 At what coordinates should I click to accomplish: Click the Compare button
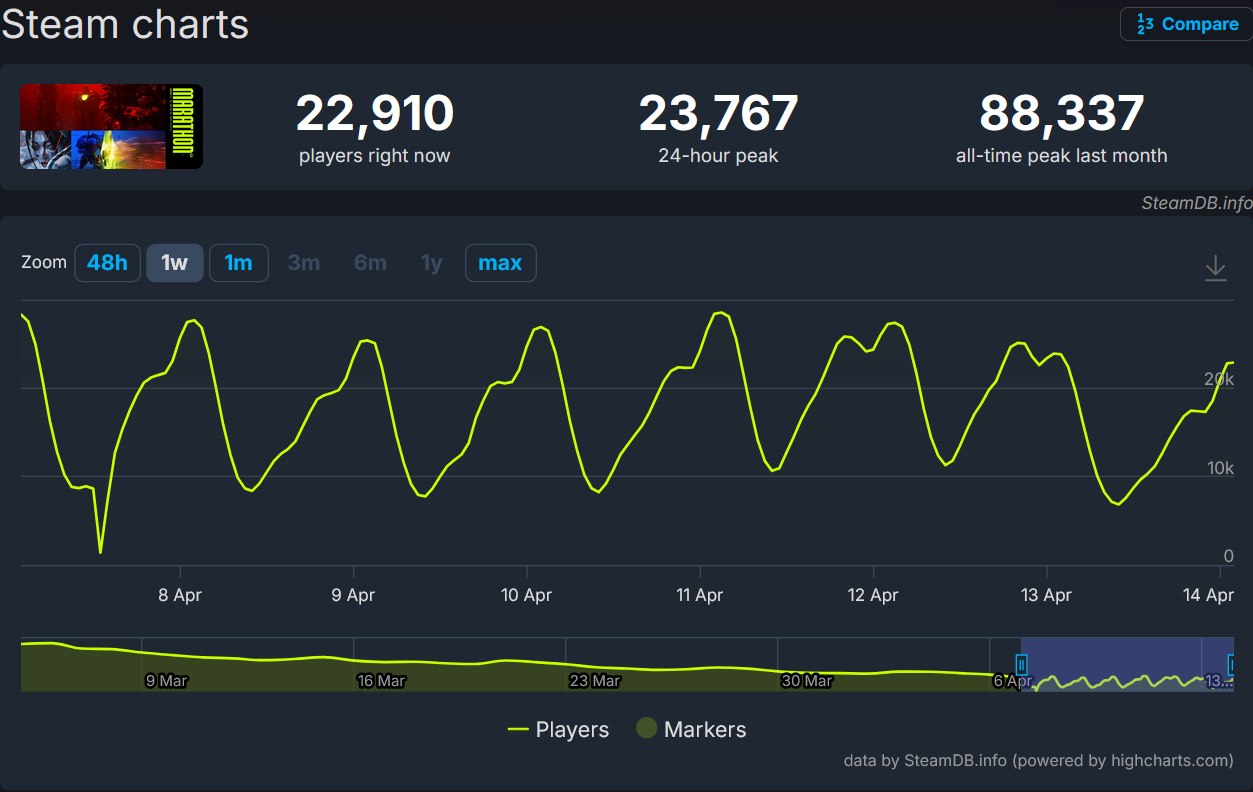pyautogui.click(x=1186, y=24)
